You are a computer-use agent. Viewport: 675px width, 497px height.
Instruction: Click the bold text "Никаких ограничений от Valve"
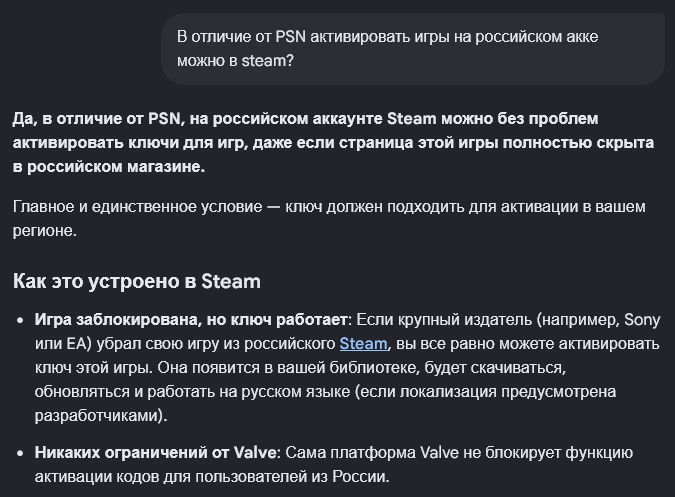(155, 453)
